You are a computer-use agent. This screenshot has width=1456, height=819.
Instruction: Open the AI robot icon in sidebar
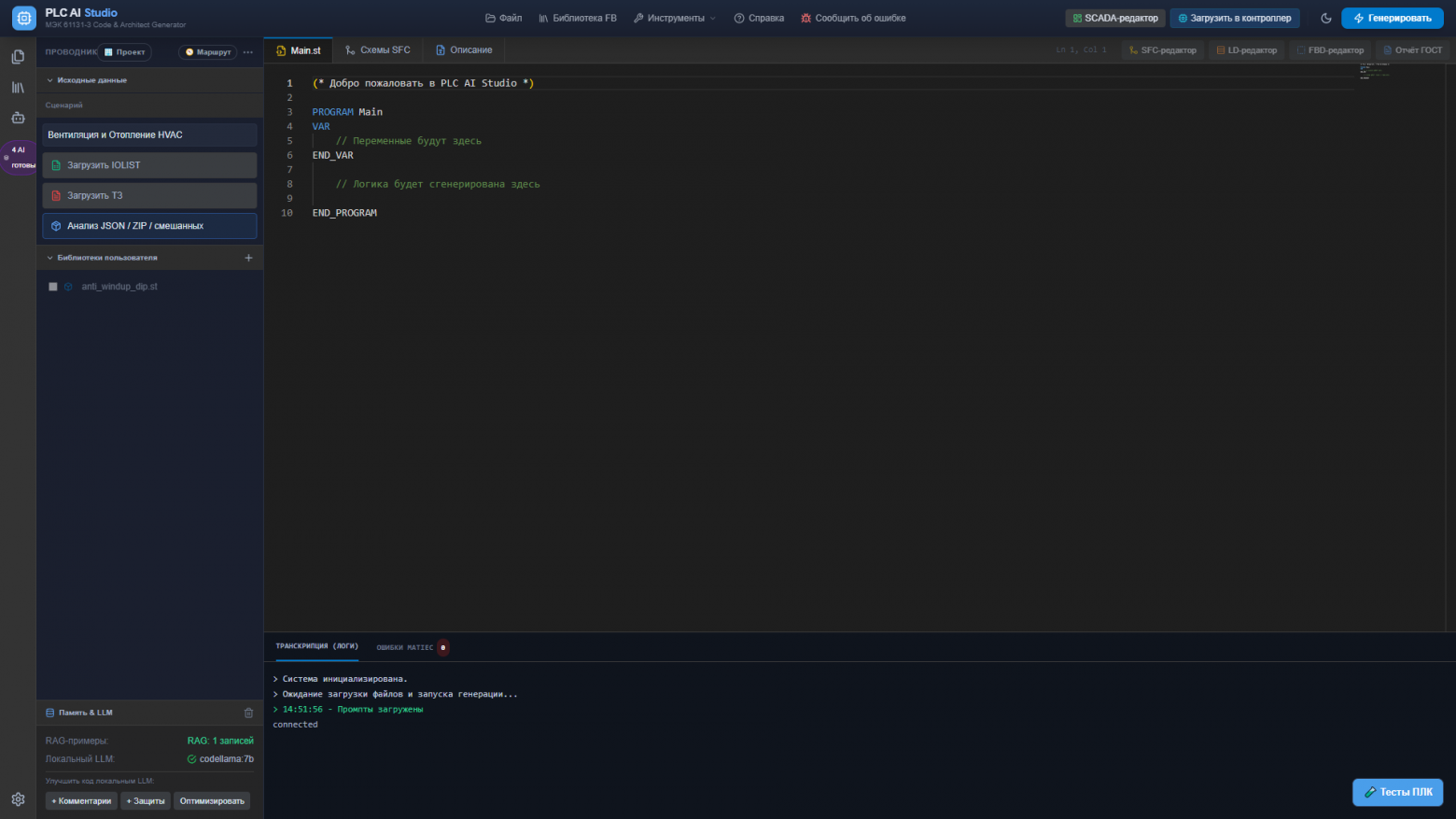tap(18, 118)
